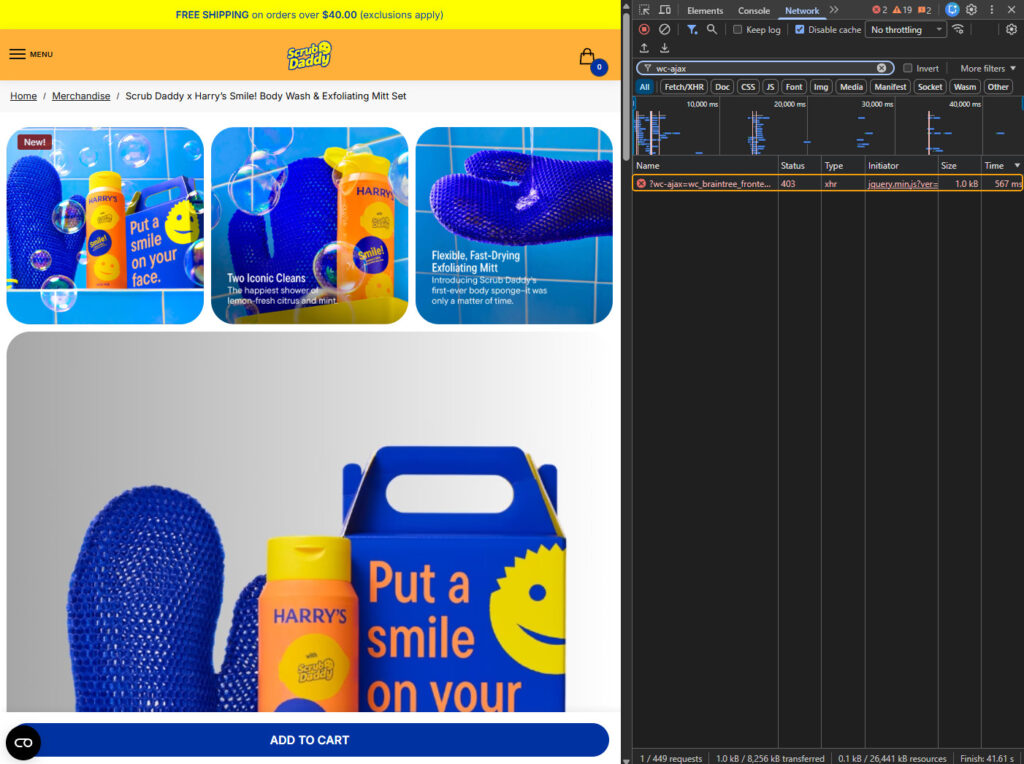Viewport: 1024px width, 764px height.
Task: Open the AI assistance icon in DevTools
Action: point(952,10)
